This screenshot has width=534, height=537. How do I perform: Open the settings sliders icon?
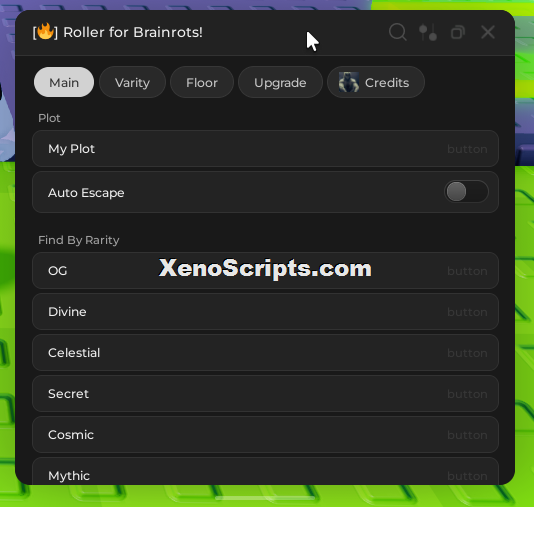pos(428,32)
